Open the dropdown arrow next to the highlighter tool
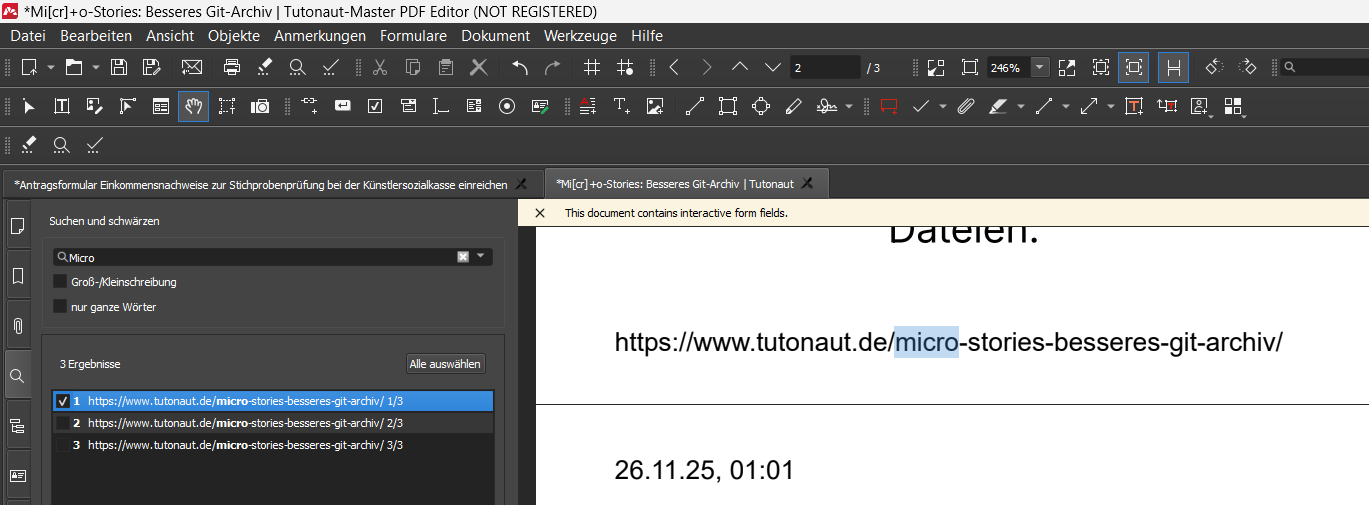The image size is (1369, 505). pyautogui.click(x=1020, y=106)
